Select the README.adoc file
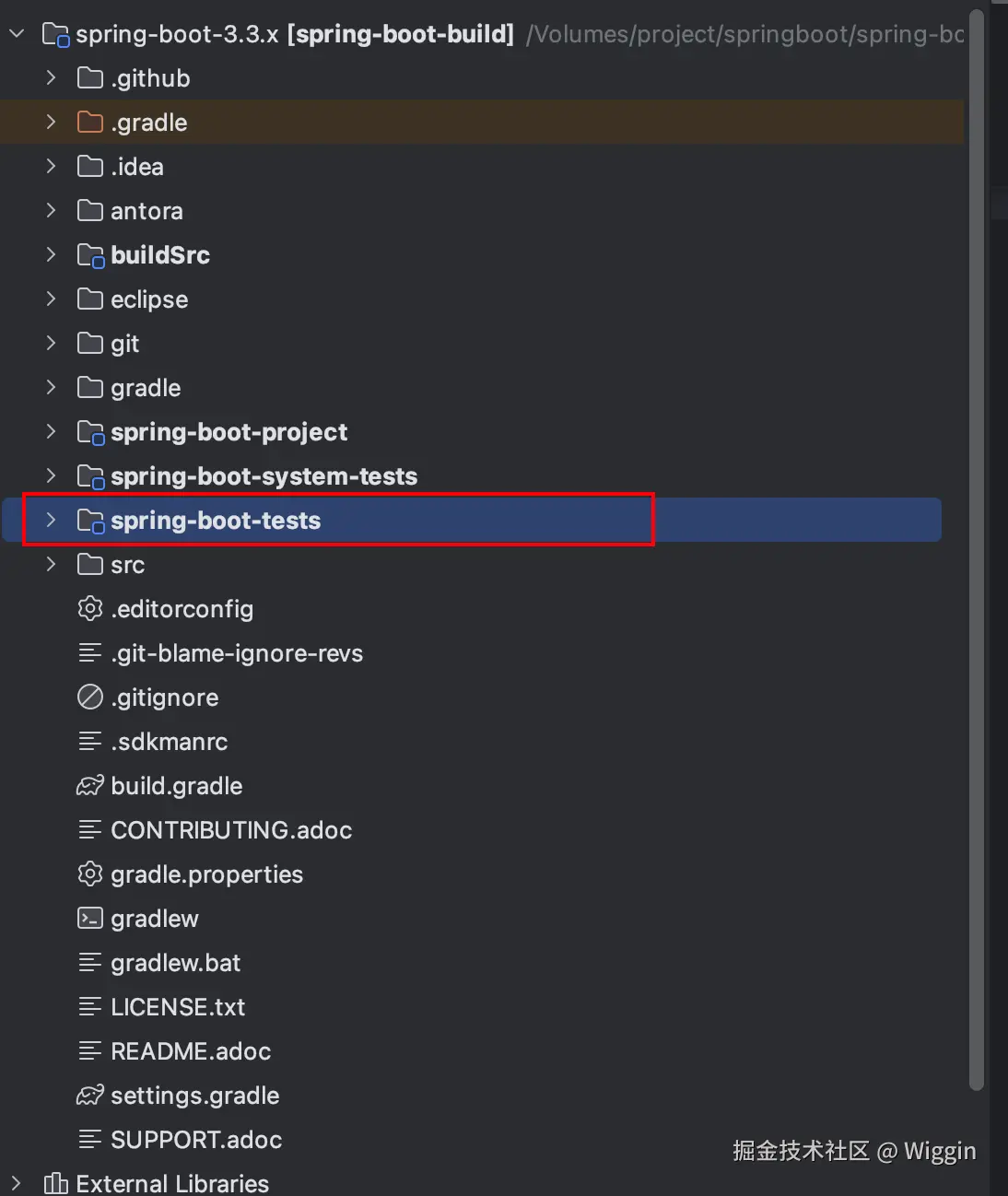 (x=190, y=1051)
